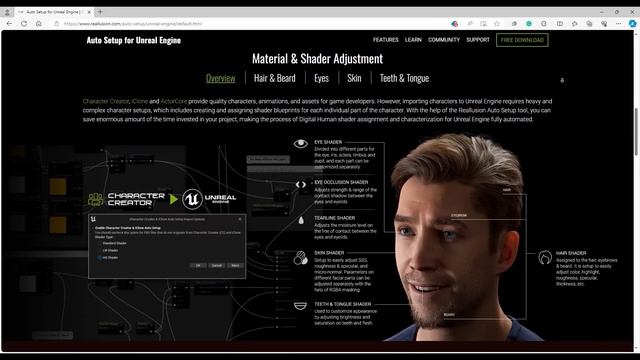Reload the page with the refresh icon

[x=24, y=24]
